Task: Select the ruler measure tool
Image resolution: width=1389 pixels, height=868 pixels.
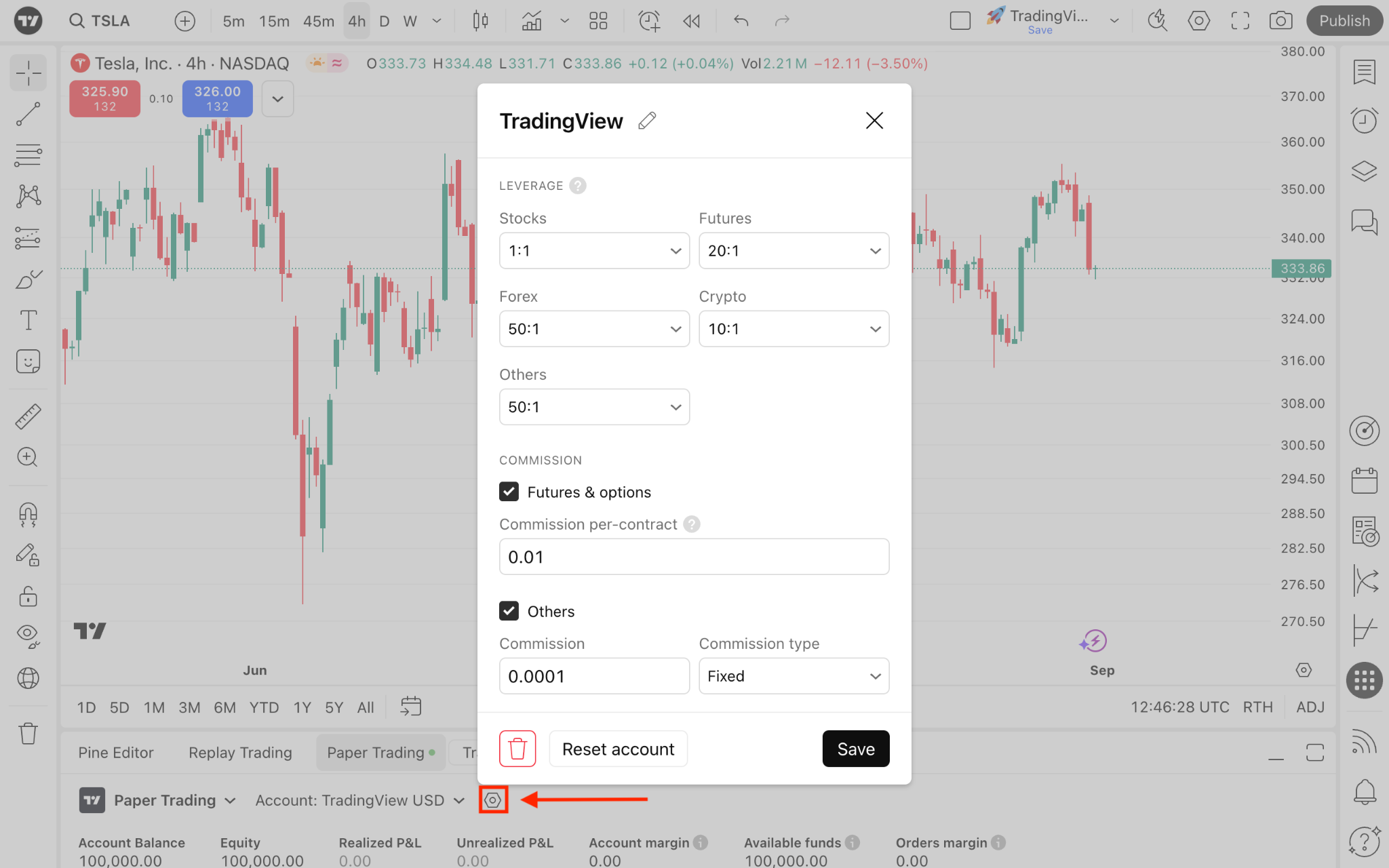Action: 28,416
